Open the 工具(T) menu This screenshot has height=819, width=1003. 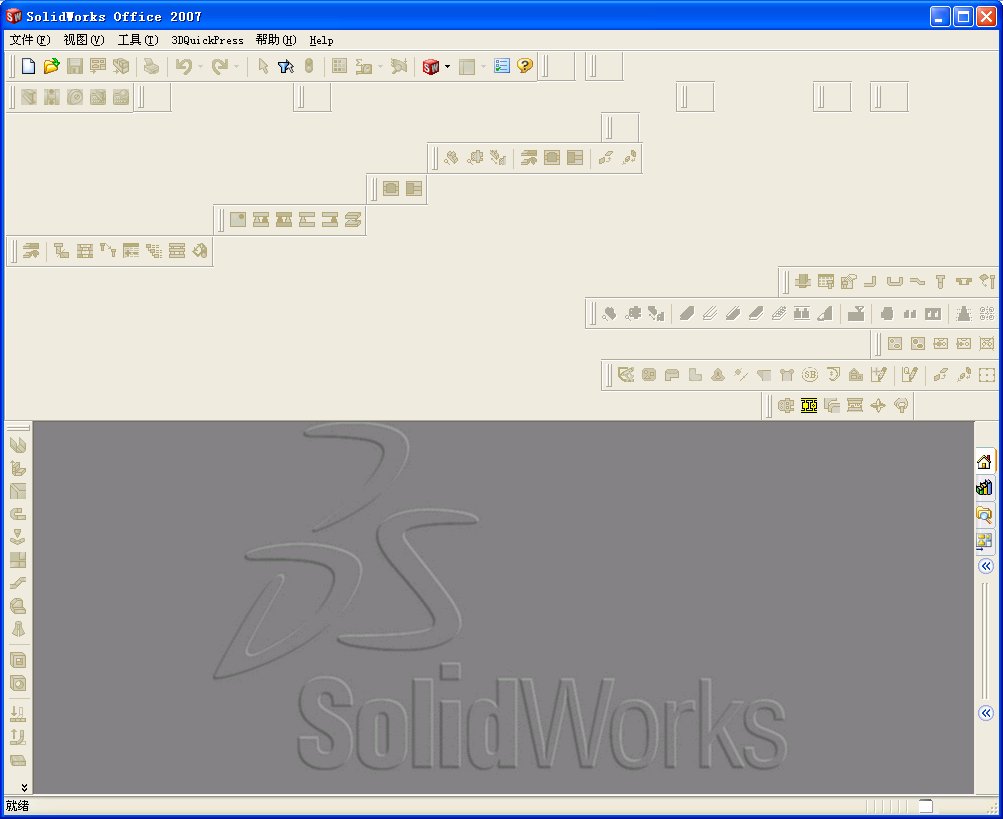[138, 40]
